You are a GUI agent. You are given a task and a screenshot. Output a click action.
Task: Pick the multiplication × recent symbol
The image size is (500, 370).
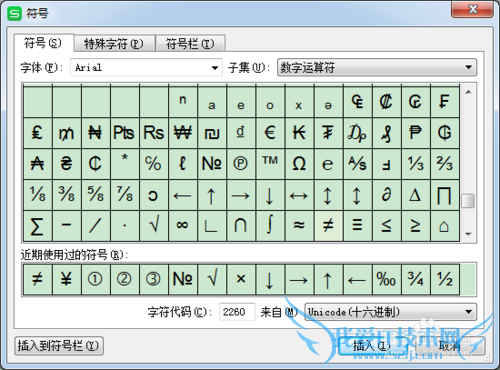241,279
